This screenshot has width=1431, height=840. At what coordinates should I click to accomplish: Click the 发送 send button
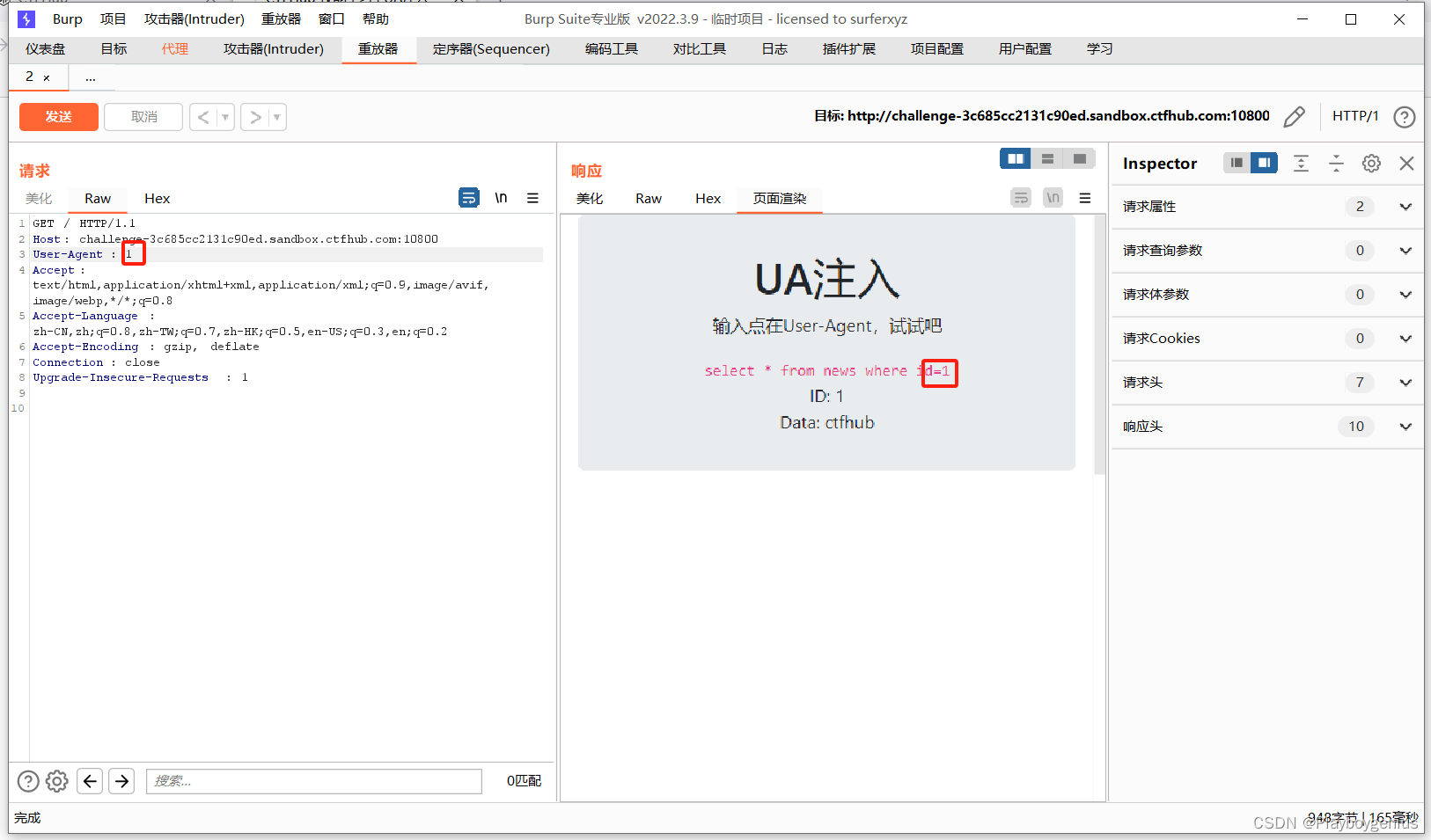59,117
